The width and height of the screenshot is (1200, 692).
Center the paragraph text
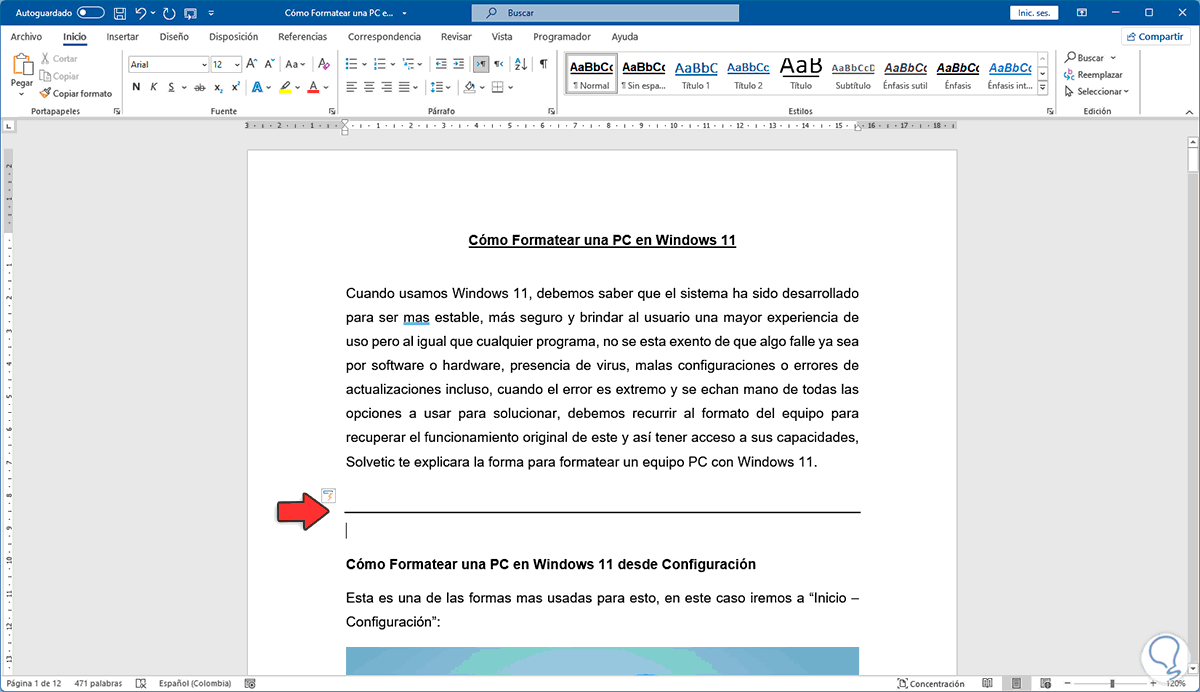pos(369,88)
